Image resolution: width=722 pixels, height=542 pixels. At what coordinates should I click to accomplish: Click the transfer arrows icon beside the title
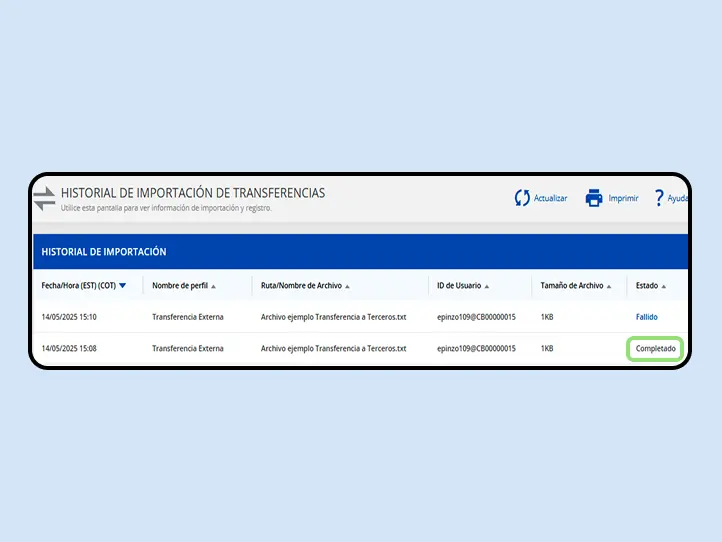(45, 198)
